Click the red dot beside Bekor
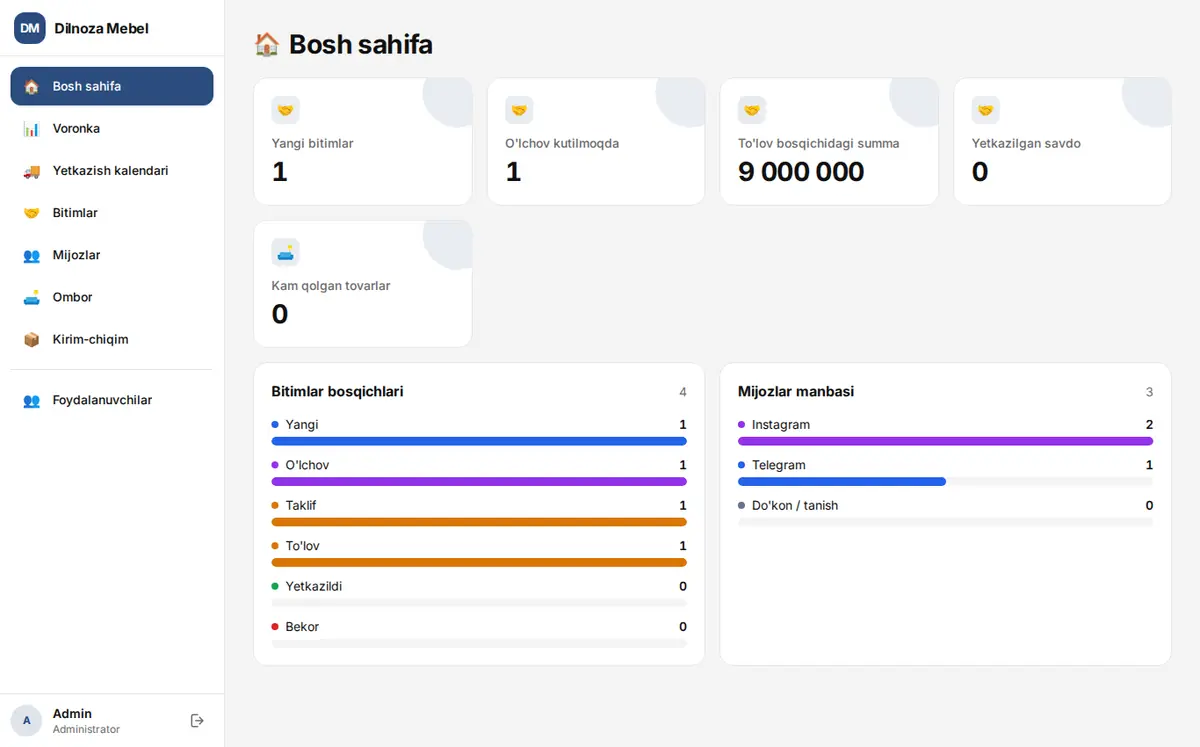1200x747 pixels. (x=275, y=627)
